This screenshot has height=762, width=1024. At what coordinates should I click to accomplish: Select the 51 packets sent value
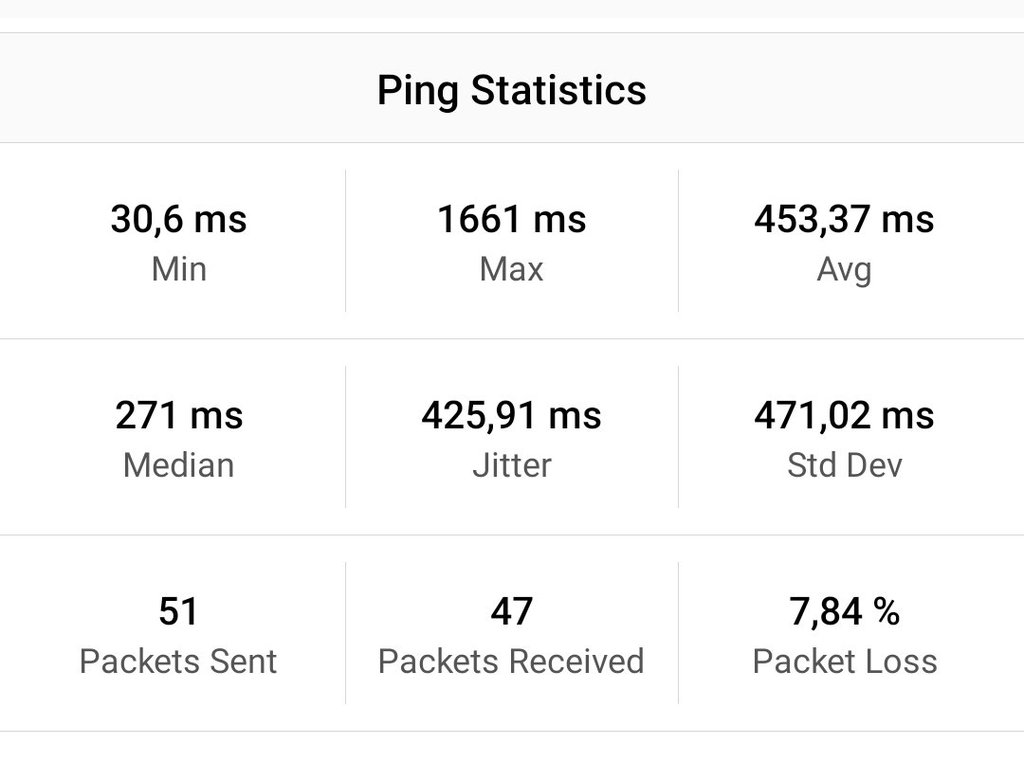pyautogui.click(x=178, y=611)
